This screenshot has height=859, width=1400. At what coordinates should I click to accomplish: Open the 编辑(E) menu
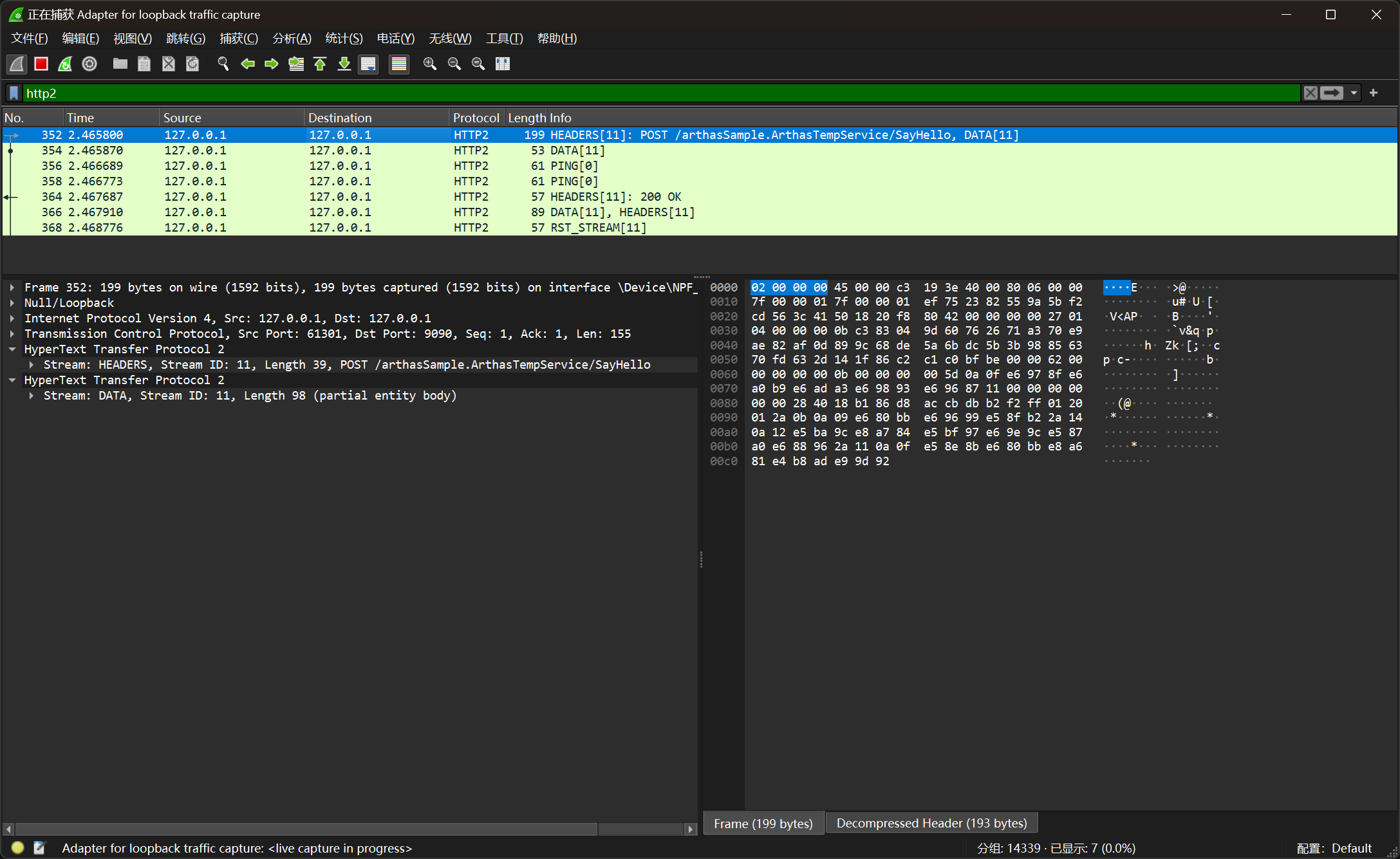(80, 39)
